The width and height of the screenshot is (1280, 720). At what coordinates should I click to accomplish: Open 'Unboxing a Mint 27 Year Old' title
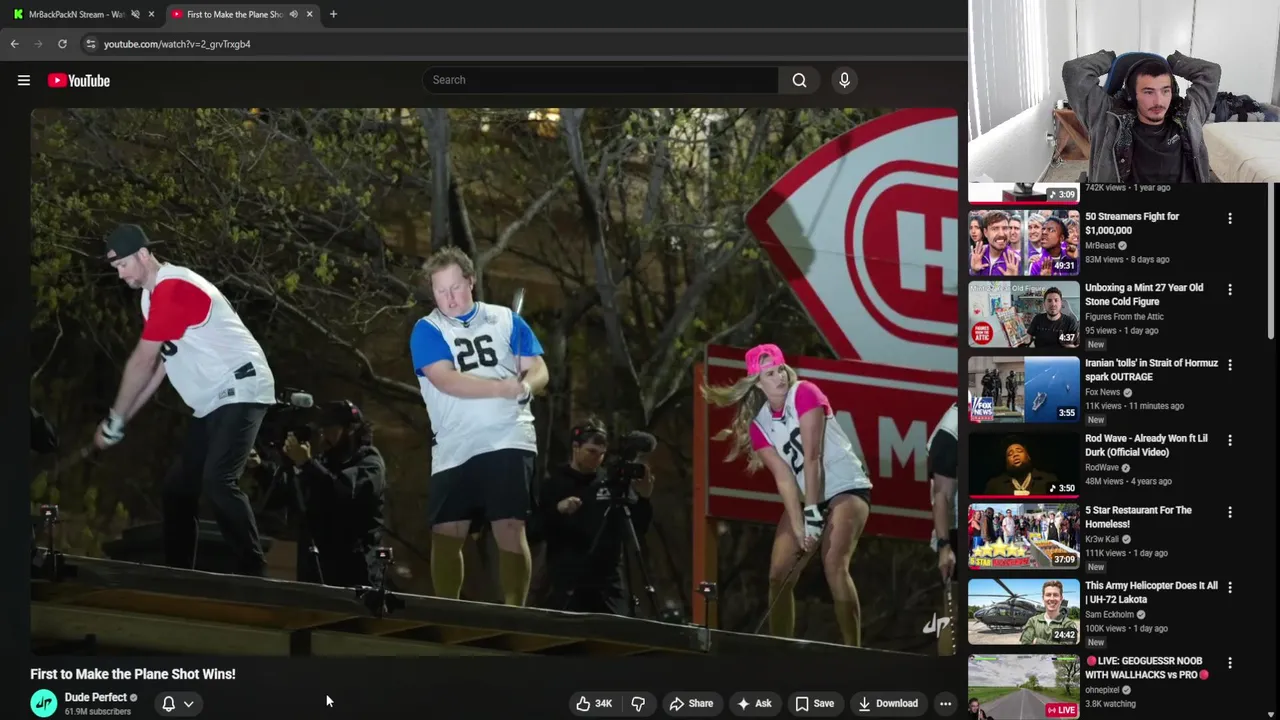click(1144, 295)
